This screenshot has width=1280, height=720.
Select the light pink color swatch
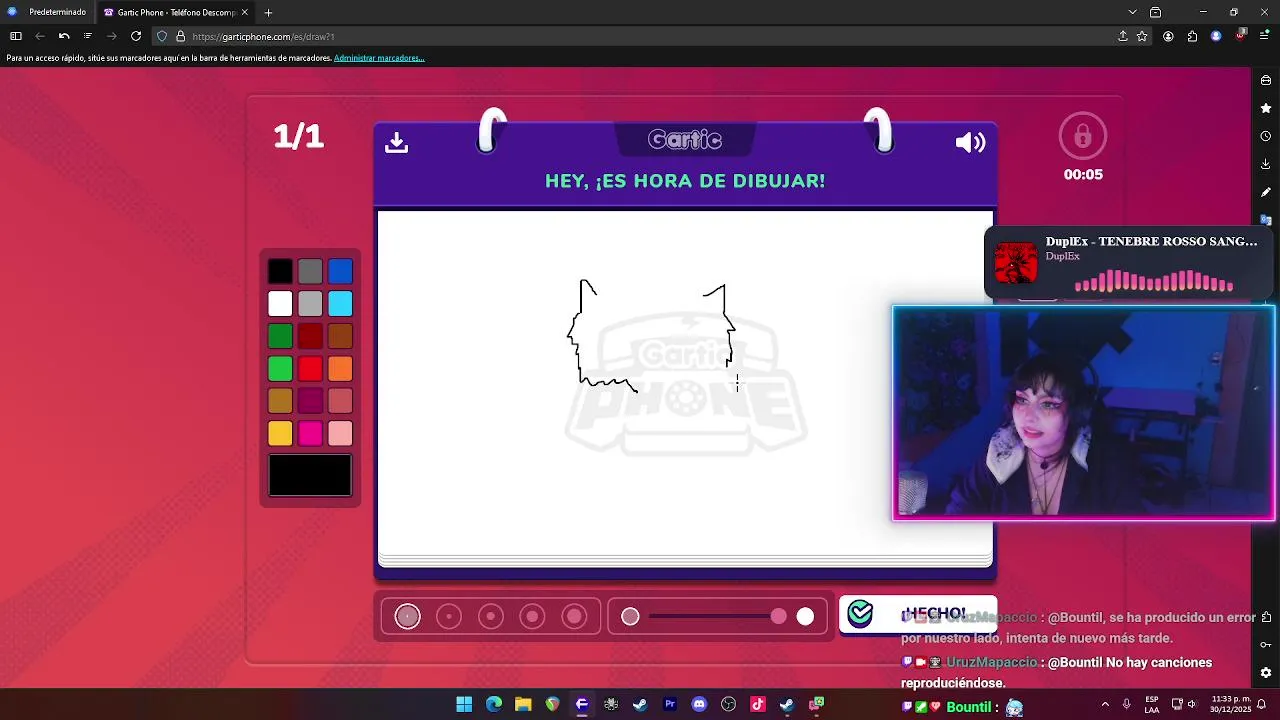(x=340, y=433)
